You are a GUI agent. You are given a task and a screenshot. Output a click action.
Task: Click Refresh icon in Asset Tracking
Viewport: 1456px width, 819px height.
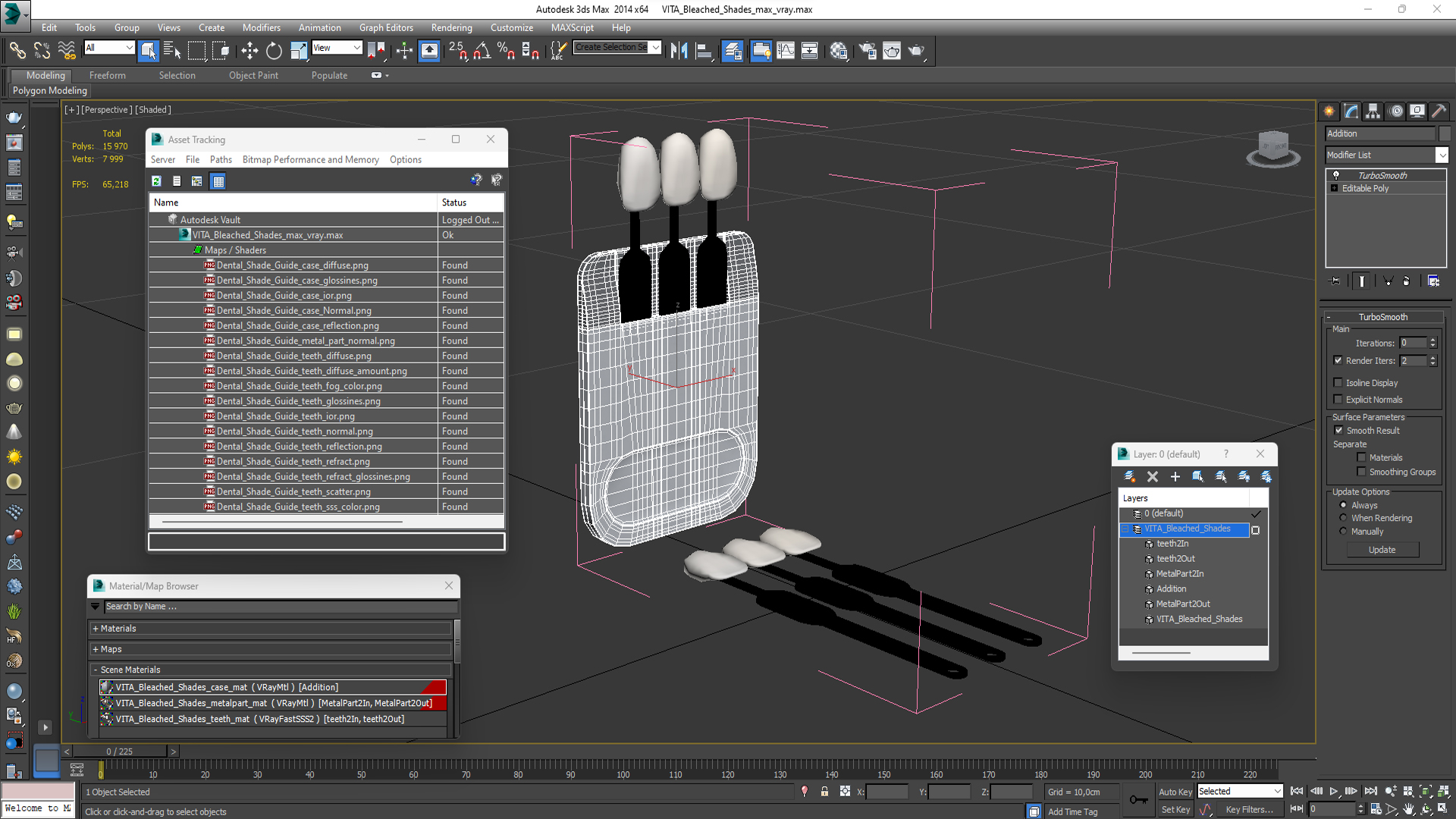pos(156,181)
